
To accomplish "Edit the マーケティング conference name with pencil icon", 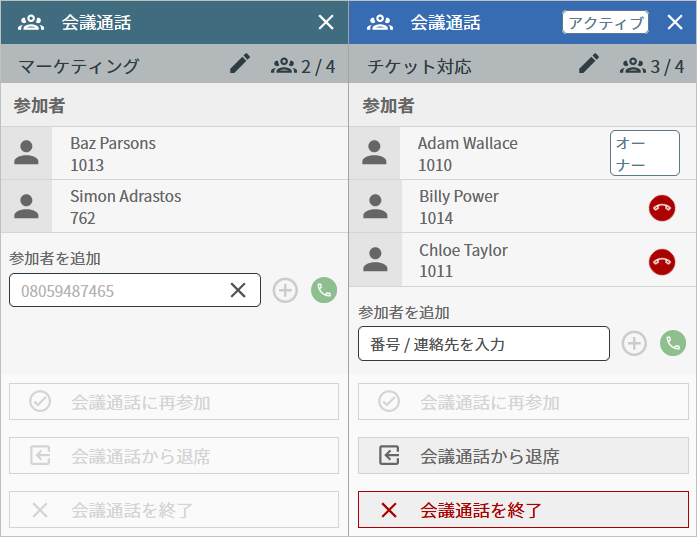I will click(240, 64).
